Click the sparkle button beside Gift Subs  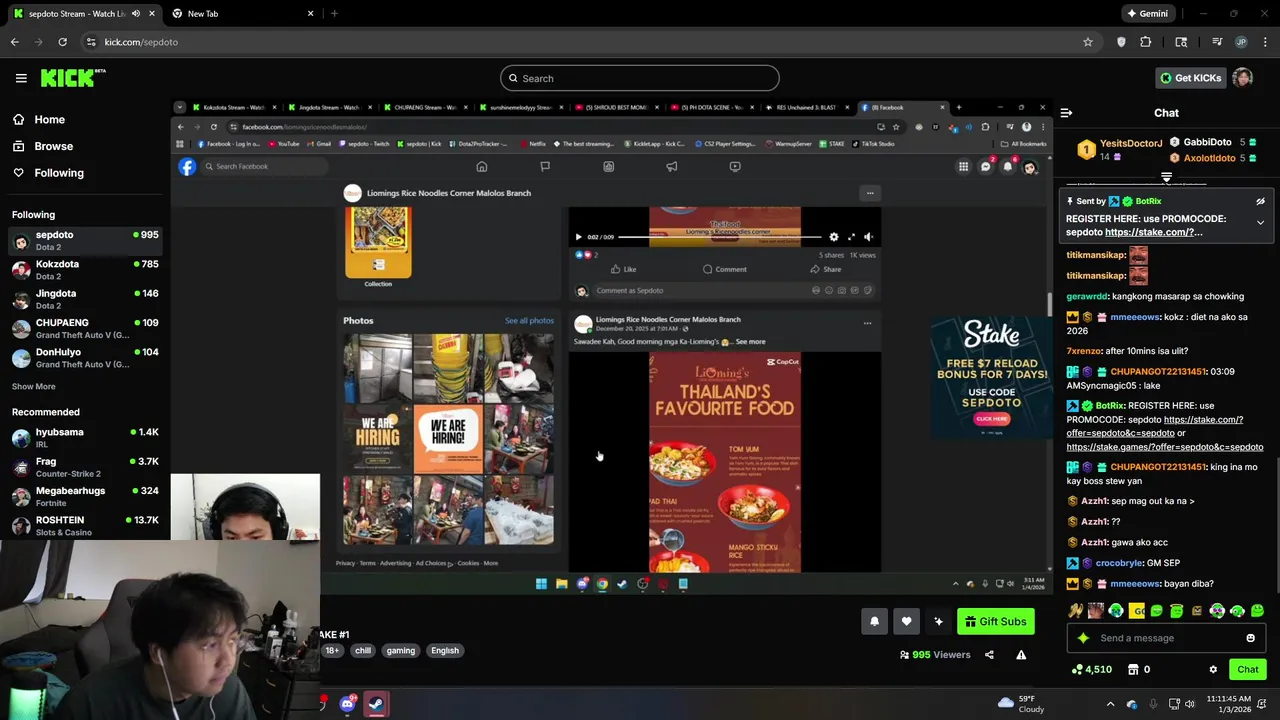pos(938,622)
